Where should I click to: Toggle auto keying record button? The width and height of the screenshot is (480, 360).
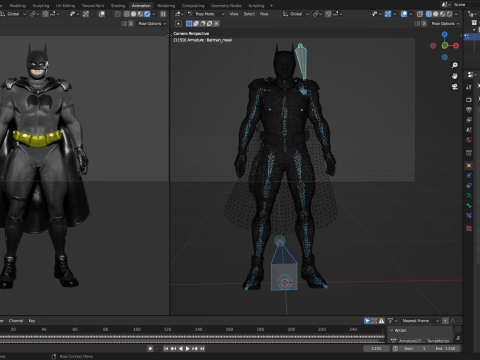[x=150, y=348]
